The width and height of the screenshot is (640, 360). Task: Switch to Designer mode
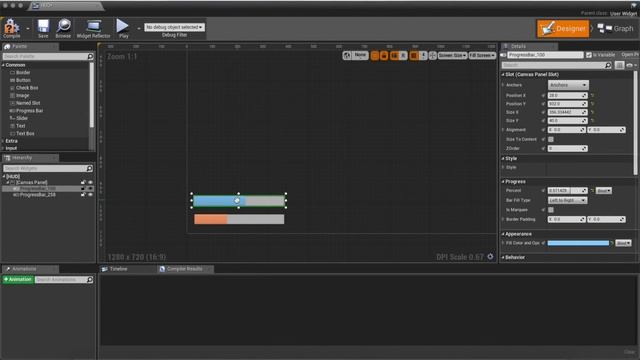click(x=563, y=29)
